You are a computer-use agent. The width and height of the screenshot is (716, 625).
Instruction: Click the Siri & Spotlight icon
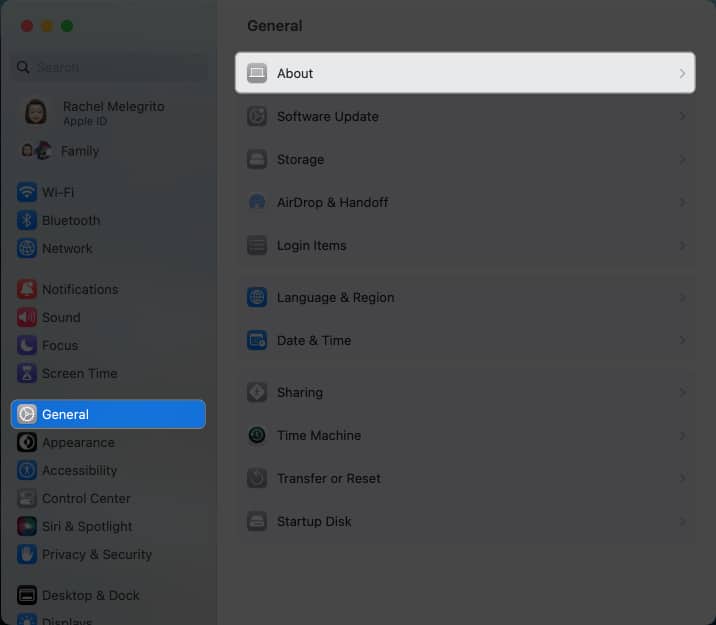(27, 526)
